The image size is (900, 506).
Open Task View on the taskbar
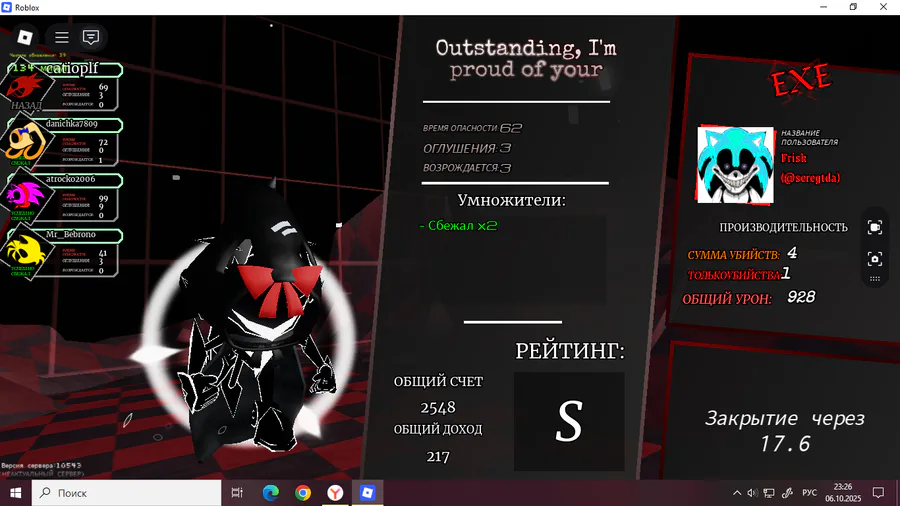point(236,493)
